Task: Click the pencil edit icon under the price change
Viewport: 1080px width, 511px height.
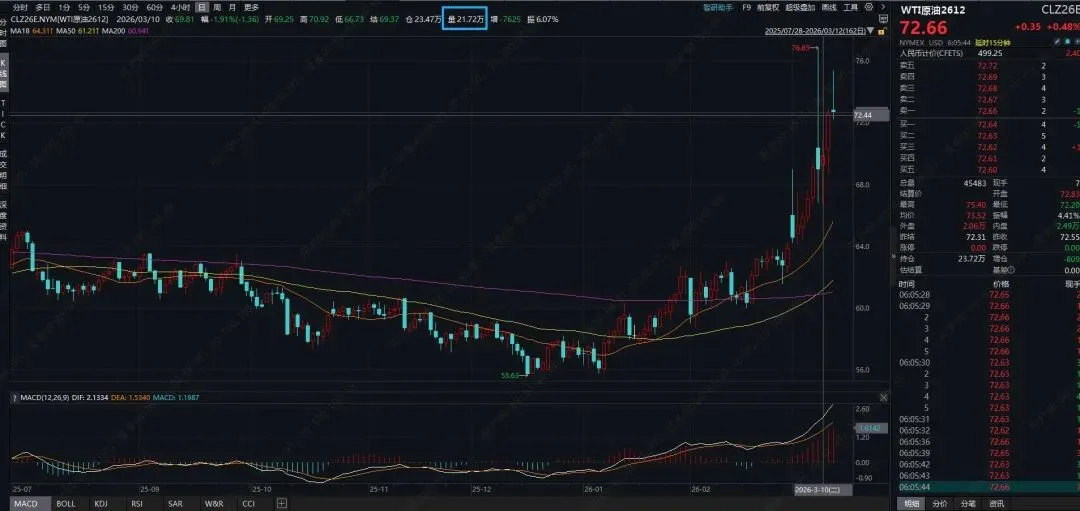Action: coord(1059,43)
